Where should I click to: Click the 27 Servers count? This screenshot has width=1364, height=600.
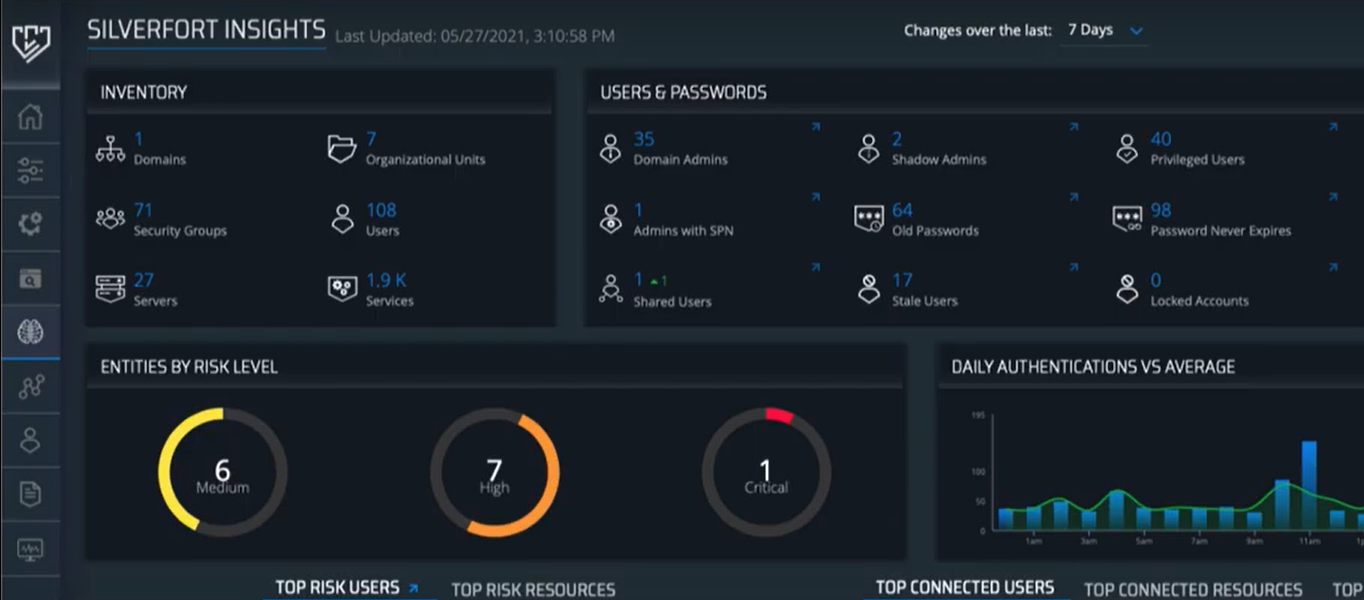(144, 280)
